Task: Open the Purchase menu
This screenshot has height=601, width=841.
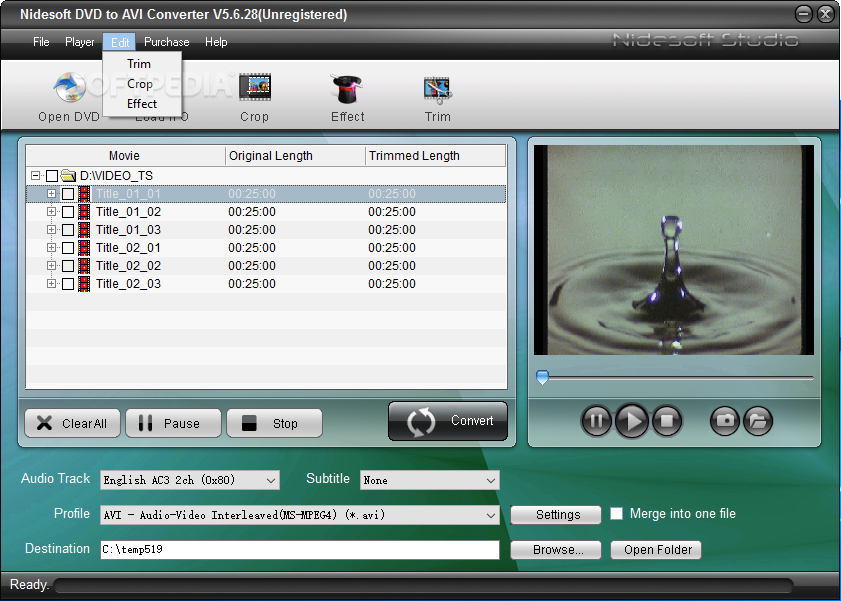Action: [x=166, y=42]
